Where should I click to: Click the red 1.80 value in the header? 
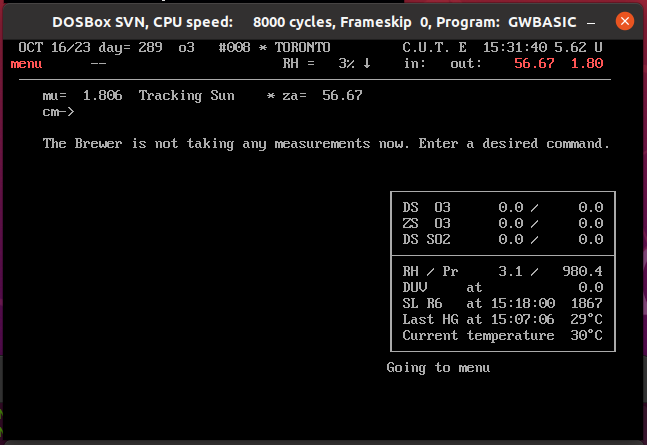point(586,64)
